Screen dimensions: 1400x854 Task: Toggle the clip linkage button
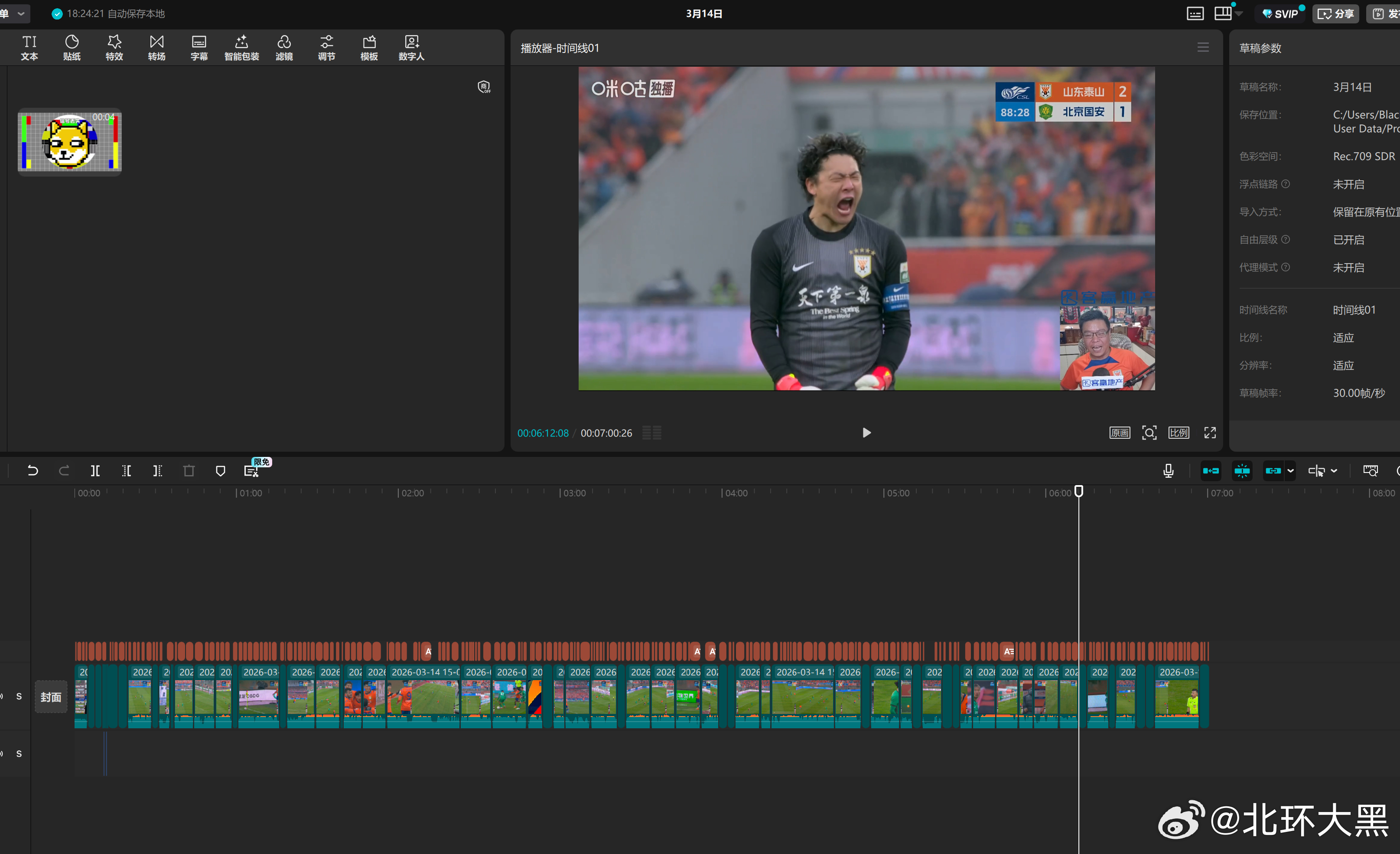(x=1273, y=470)
